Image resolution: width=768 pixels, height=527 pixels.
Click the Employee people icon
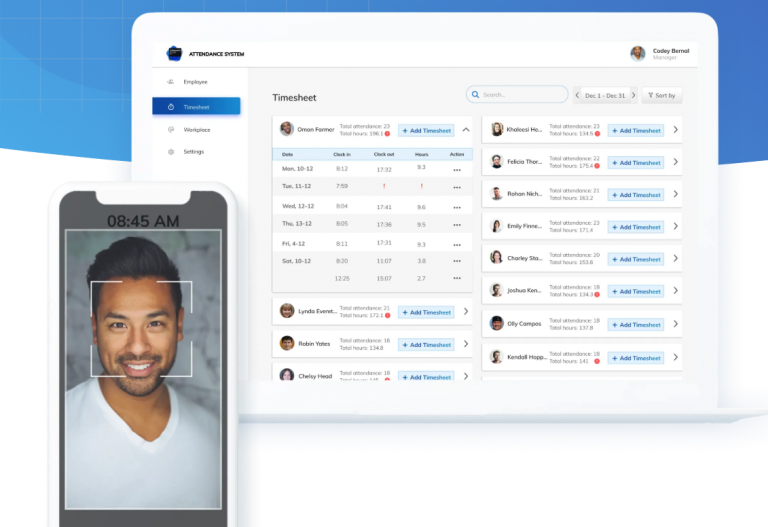click(170, 82)
